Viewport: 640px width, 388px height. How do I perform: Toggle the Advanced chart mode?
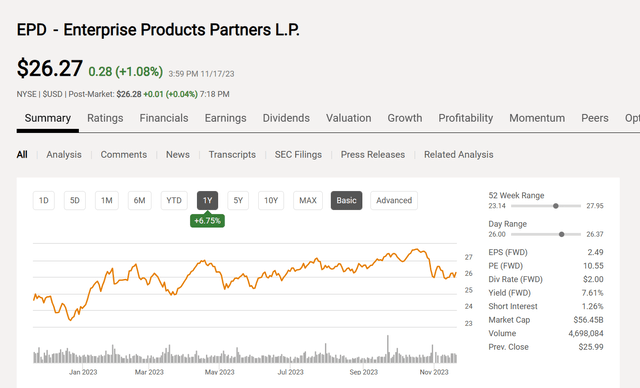[x=394, y=200]
